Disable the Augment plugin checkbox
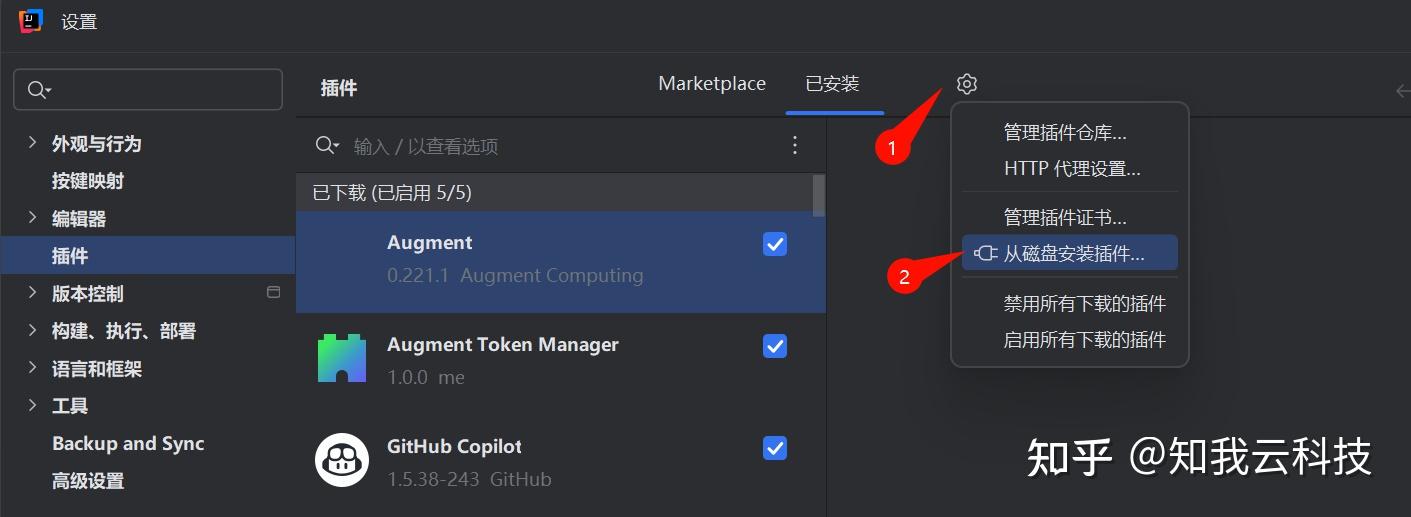 coord(775,244)
